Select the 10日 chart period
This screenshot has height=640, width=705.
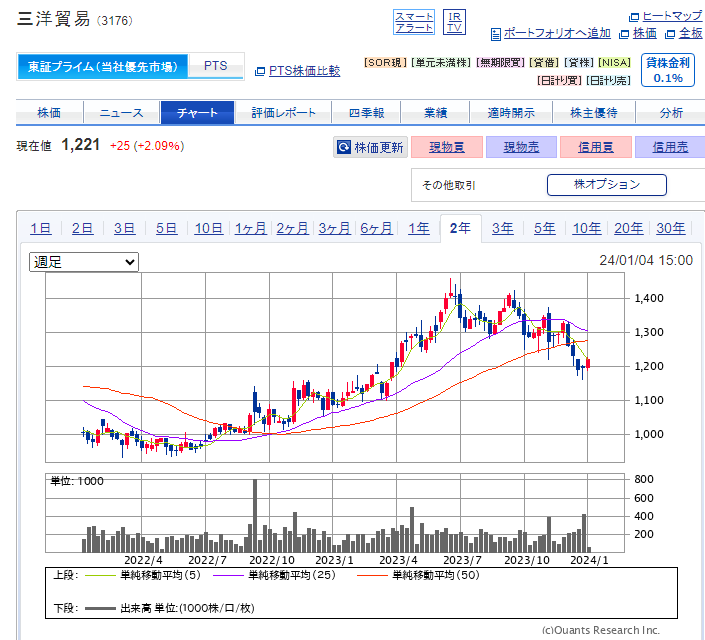(x=209, y=228)
